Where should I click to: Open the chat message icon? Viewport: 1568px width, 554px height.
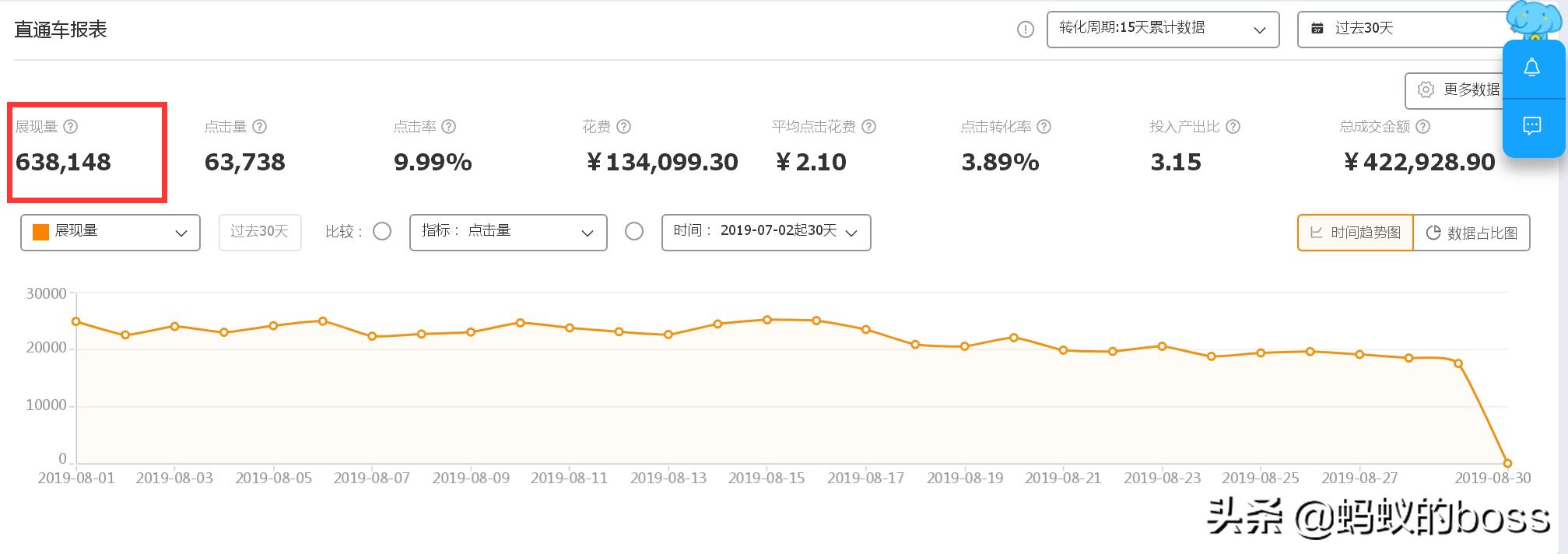point(1531,126)
